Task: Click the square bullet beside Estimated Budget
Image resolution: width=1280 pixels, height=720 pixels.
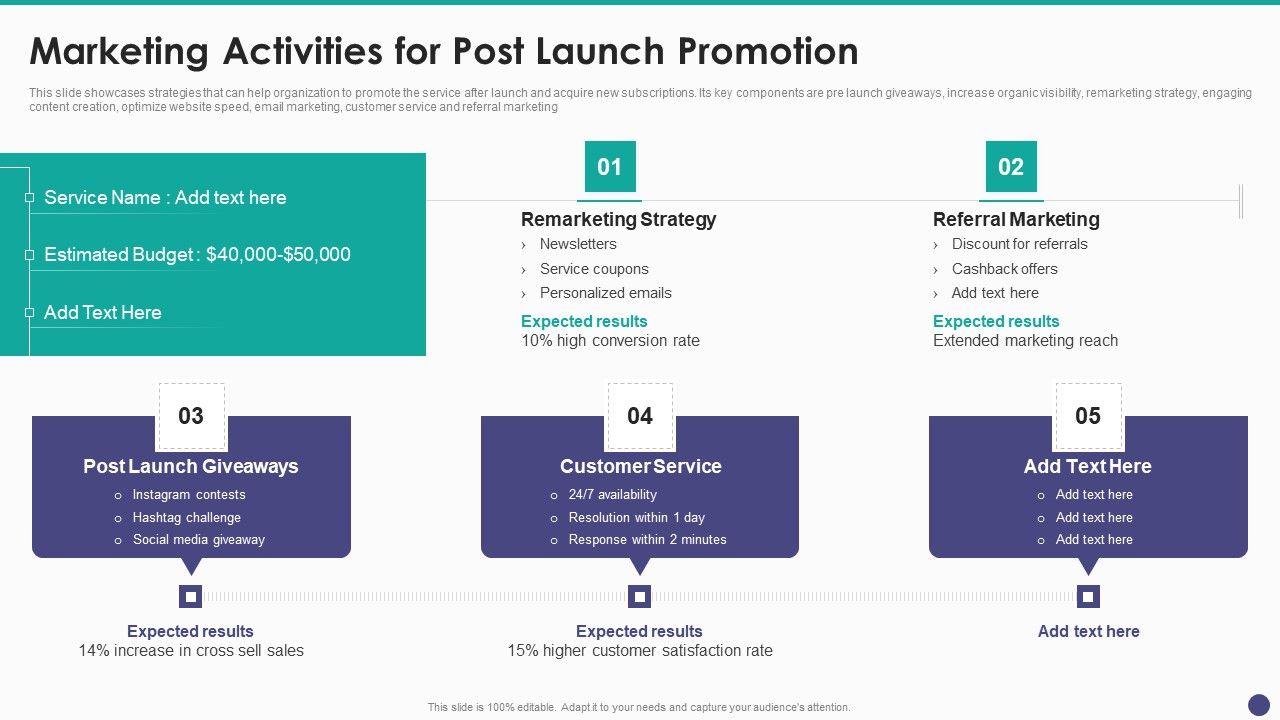Action: click(30, 255)
